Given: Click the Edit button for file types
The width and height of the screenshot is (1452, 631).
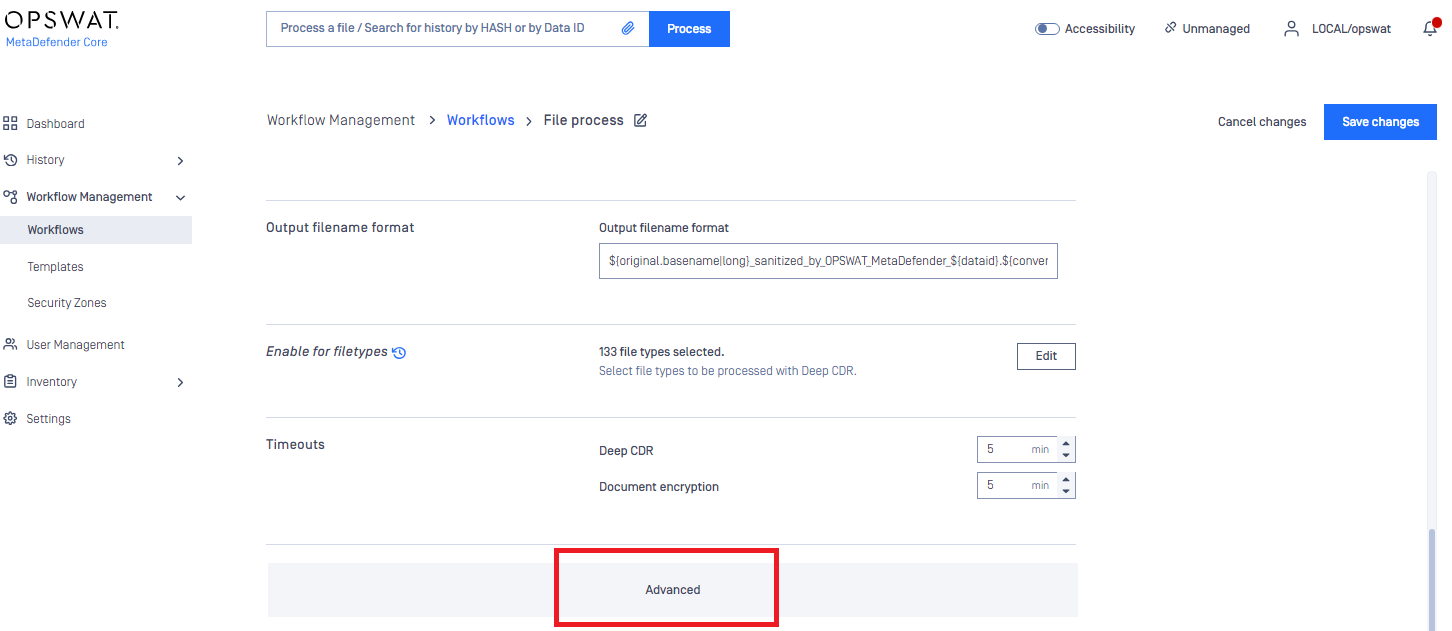Looking at the screenshot, I should pos(1046,356).
